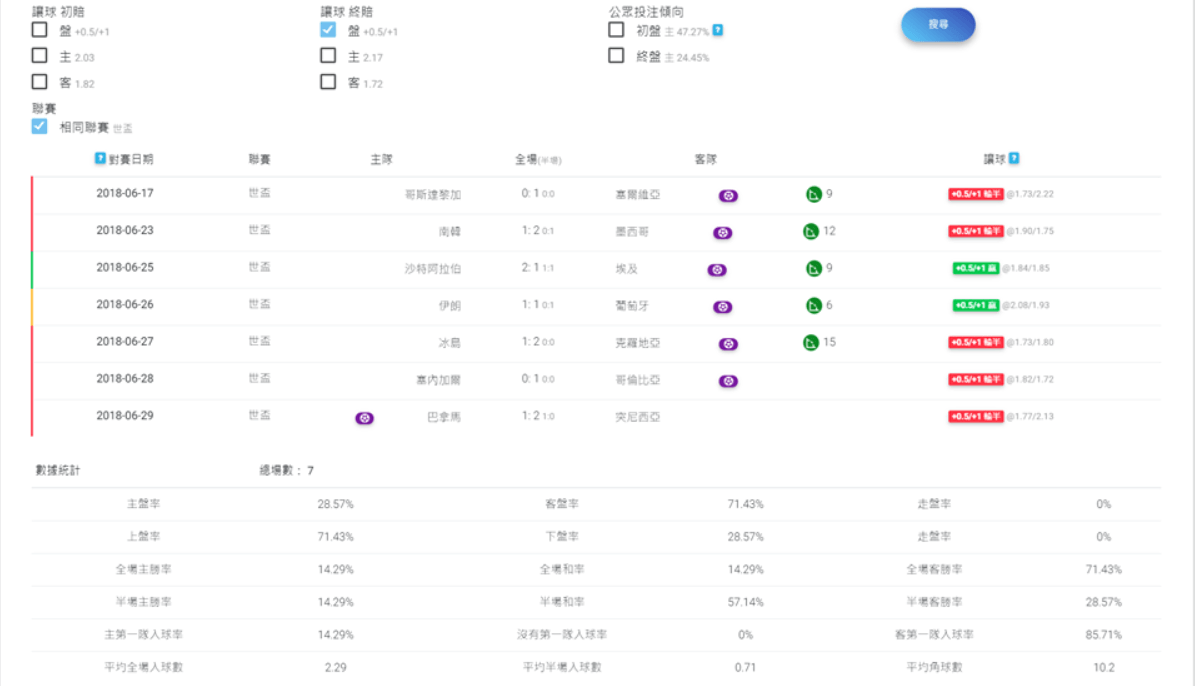Uncheck the 盤 +0.5/+1 box under 讓球 終賠
Screen dimensions: 1195x686
[327, 30]
